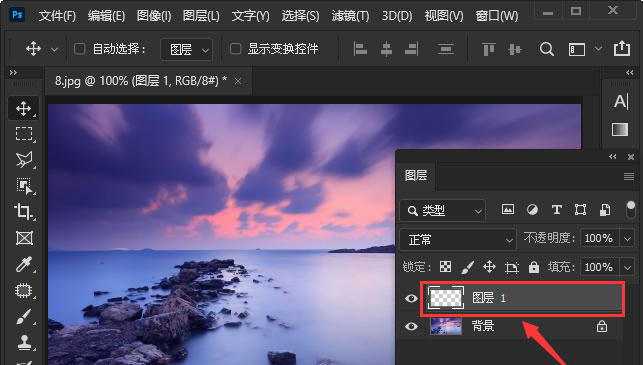
Task: Select the Frame tool
Action: coord(24,238)
